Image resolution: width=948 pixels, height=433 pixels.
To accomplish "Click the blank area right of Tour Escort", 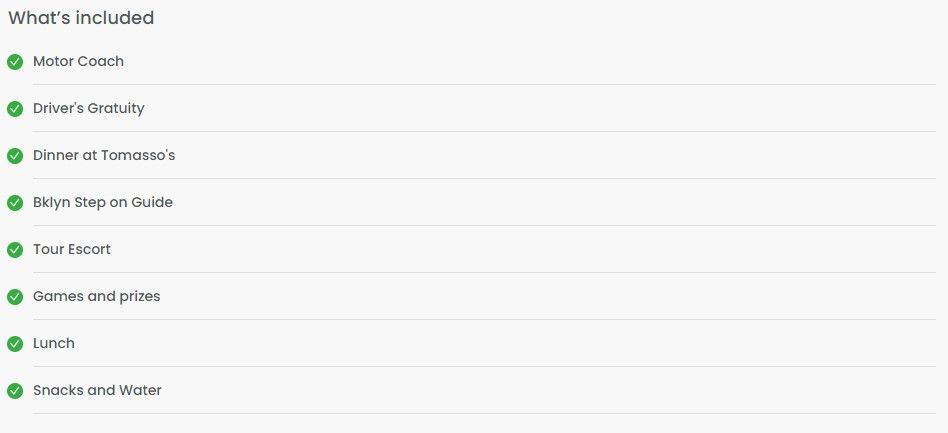I will (x=524, y=249).
